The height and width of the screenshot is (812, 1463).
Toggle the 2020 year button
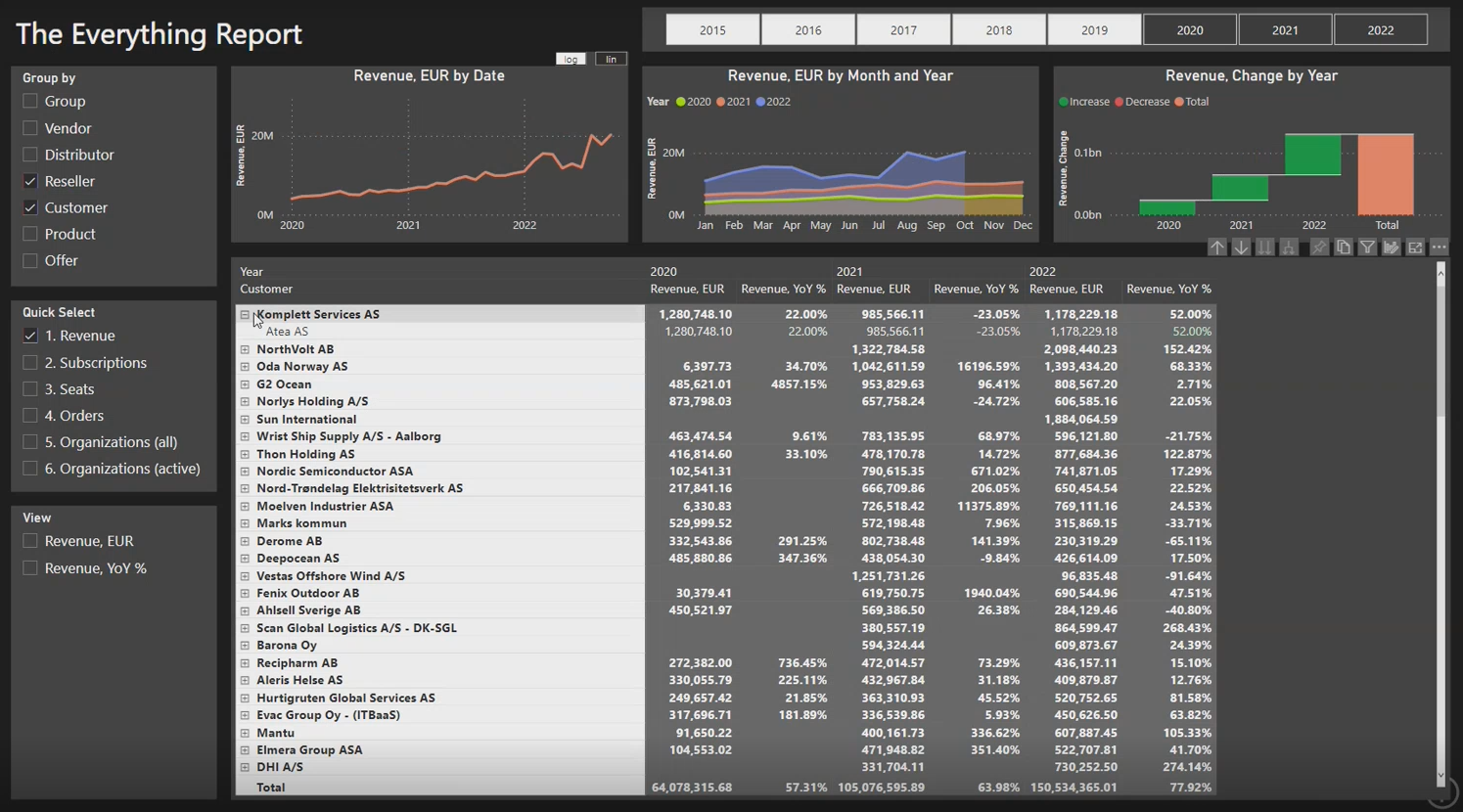pyautogui.click(x=1190, y=30)
